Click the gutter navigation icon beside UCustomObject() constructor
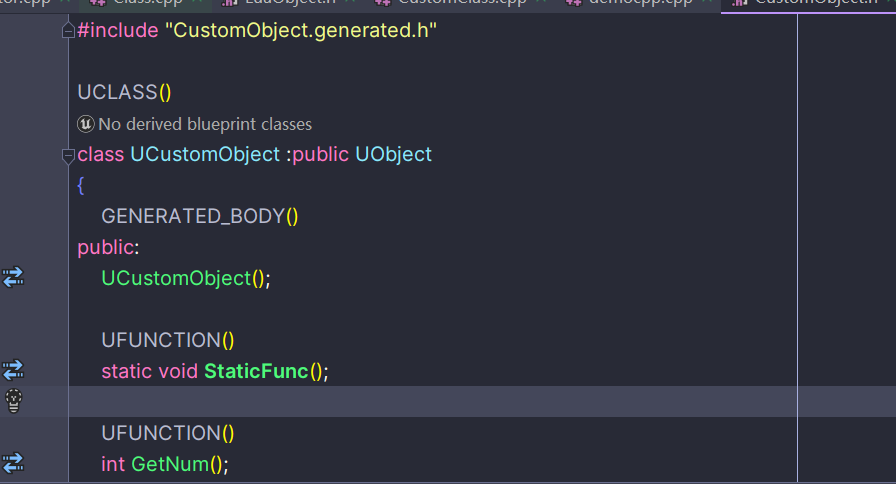896x484 pixels. tap(13, 278)
